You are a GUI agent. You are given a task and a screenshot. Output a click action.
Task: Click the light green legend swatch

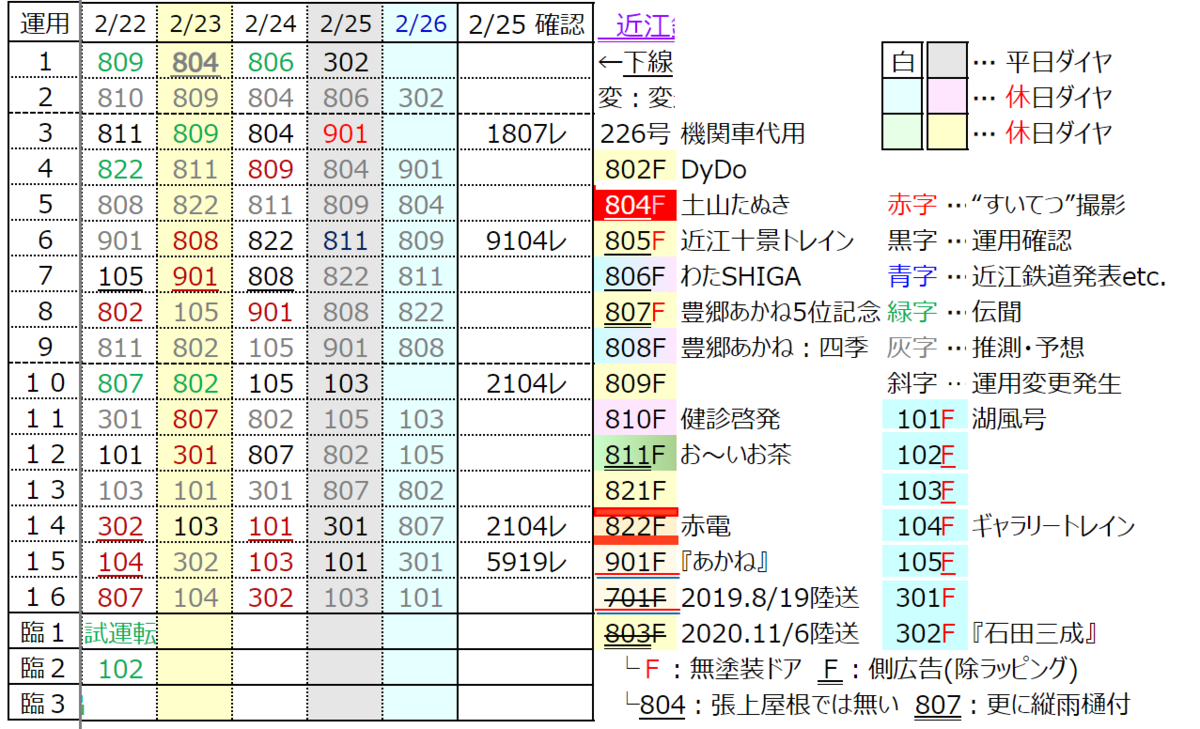coord(902,133)
